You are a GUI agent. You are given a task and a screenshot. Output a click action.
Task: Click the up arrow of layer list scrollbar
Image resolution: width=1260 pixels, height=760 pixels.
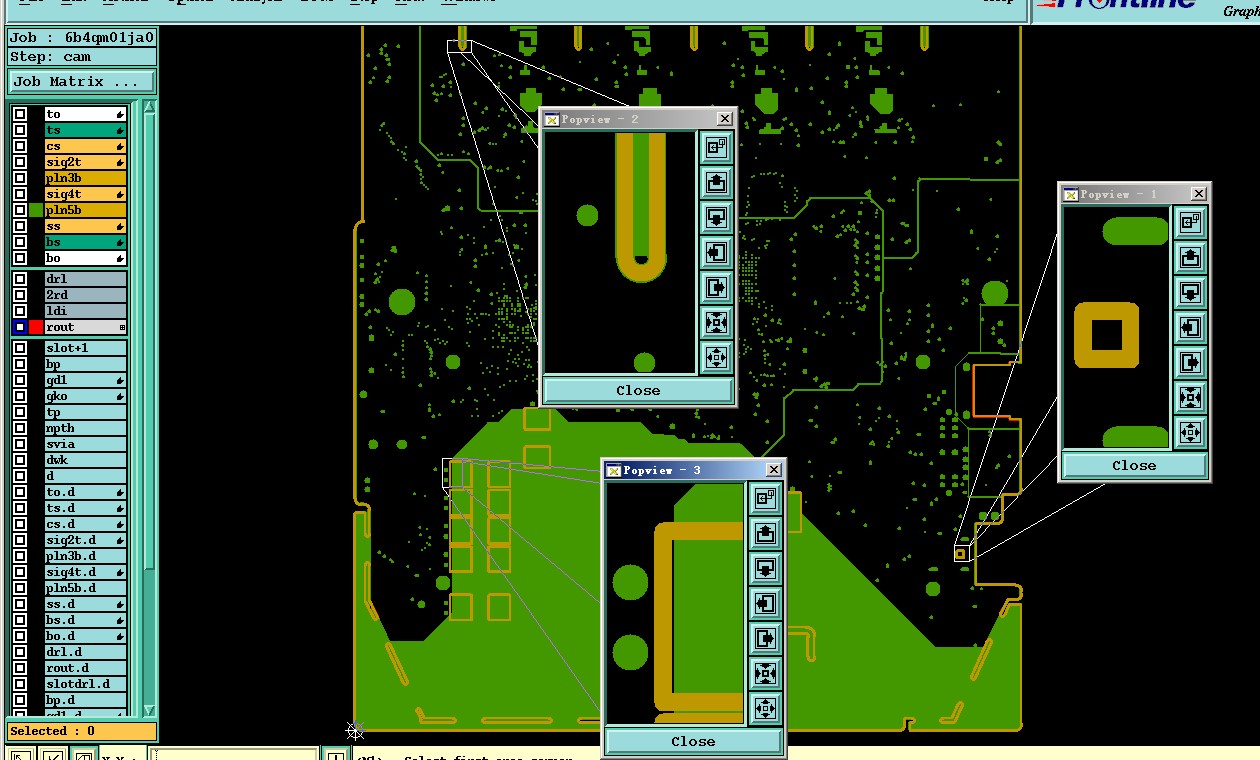[x=149, y=107]
